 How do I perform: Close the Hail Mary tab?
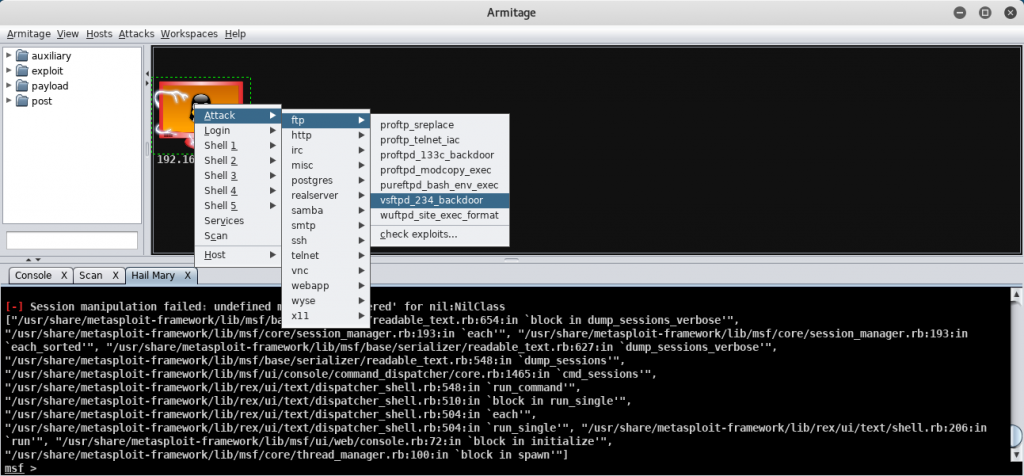coord(187,275)
